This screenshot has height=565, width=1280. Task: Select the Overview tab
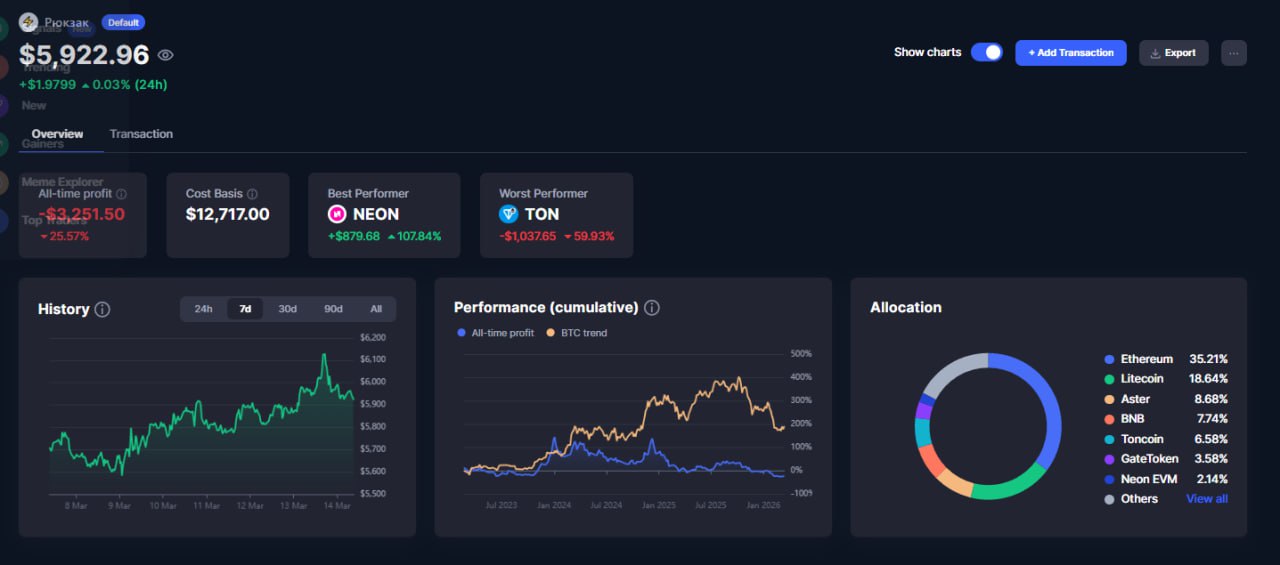click(x=57, y=134)
